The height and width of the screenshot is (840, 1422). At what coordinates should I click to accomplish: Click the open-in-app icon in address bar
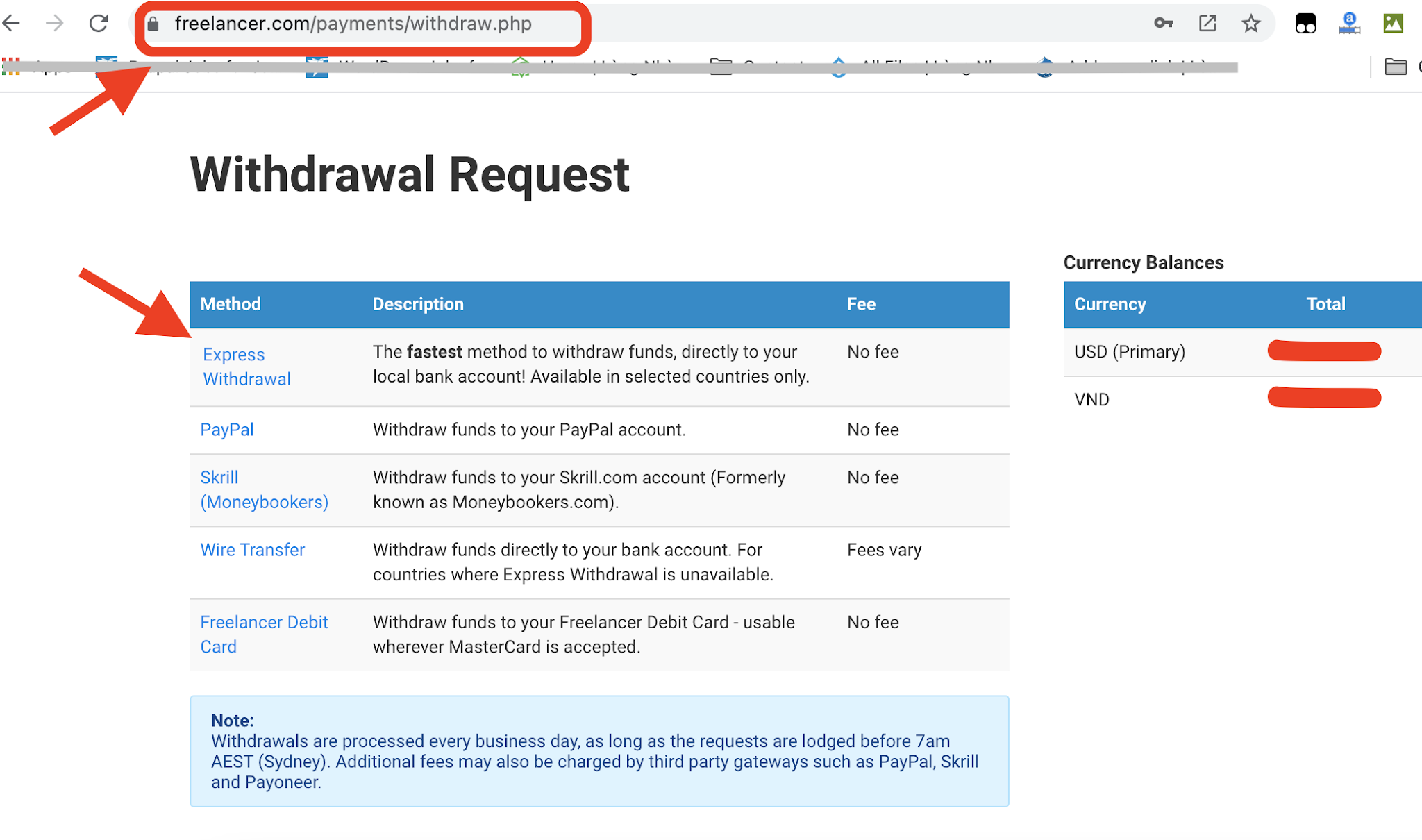(1207, 24)
